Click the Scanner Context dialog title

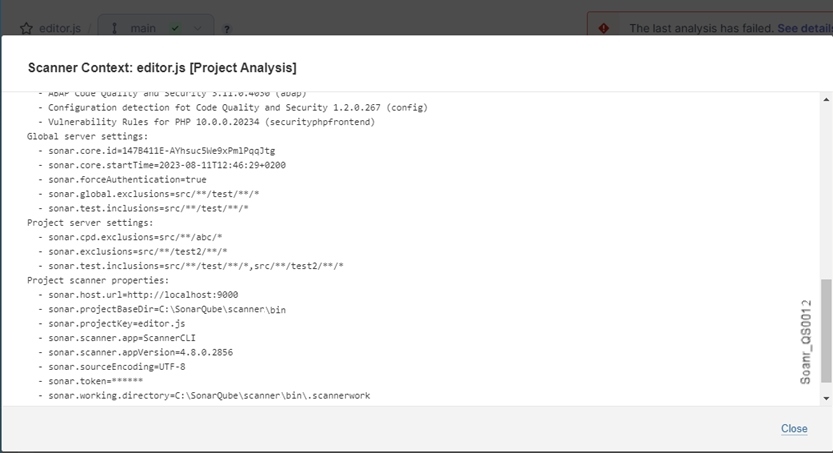pyautogui.click(x=162, y=67)
